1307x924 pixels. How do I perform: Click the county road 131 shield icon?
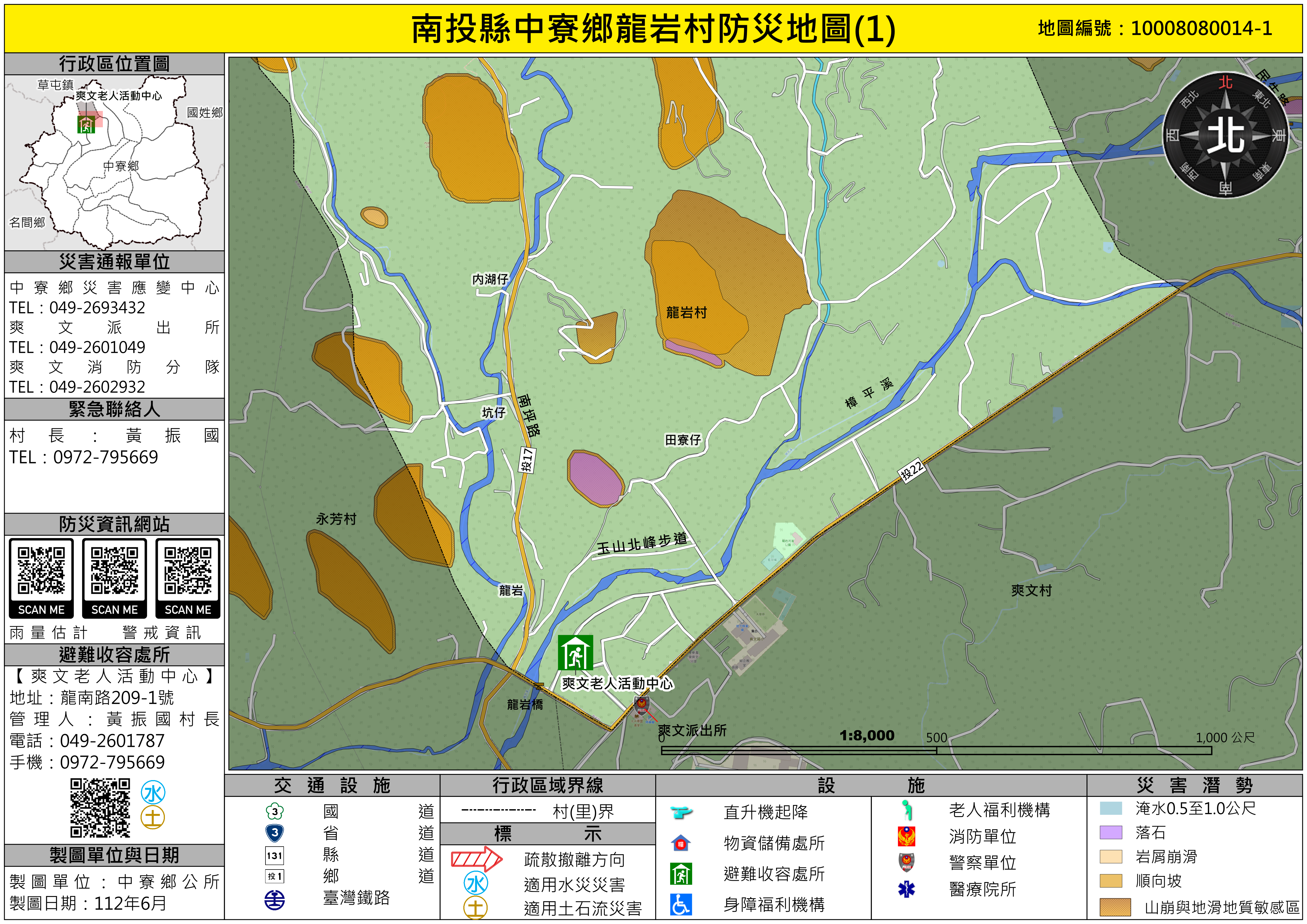[x=274, y=855]
